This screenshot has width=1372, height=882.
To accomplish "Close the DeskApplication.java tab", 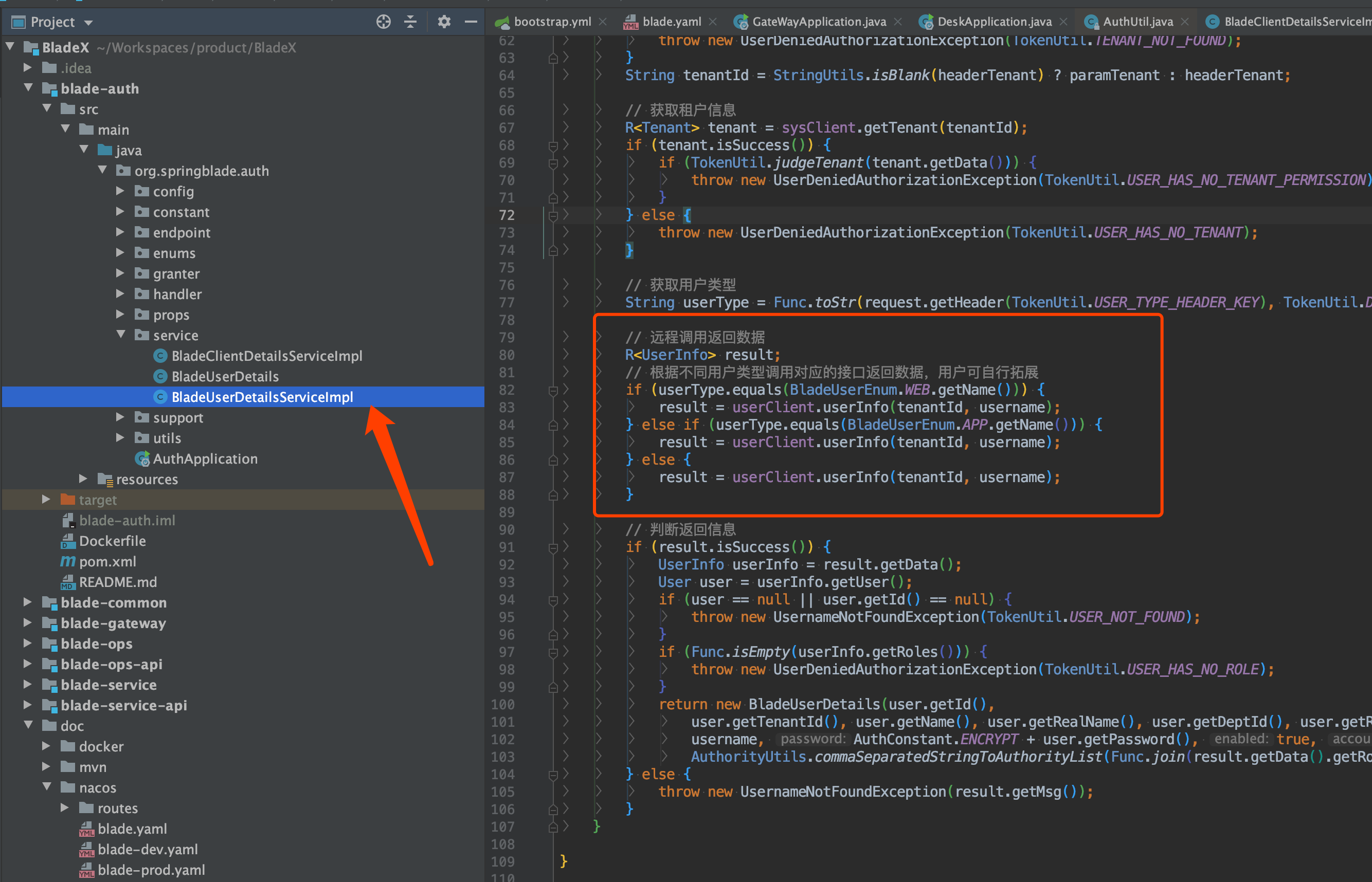I will click(x=1064, y=22).
